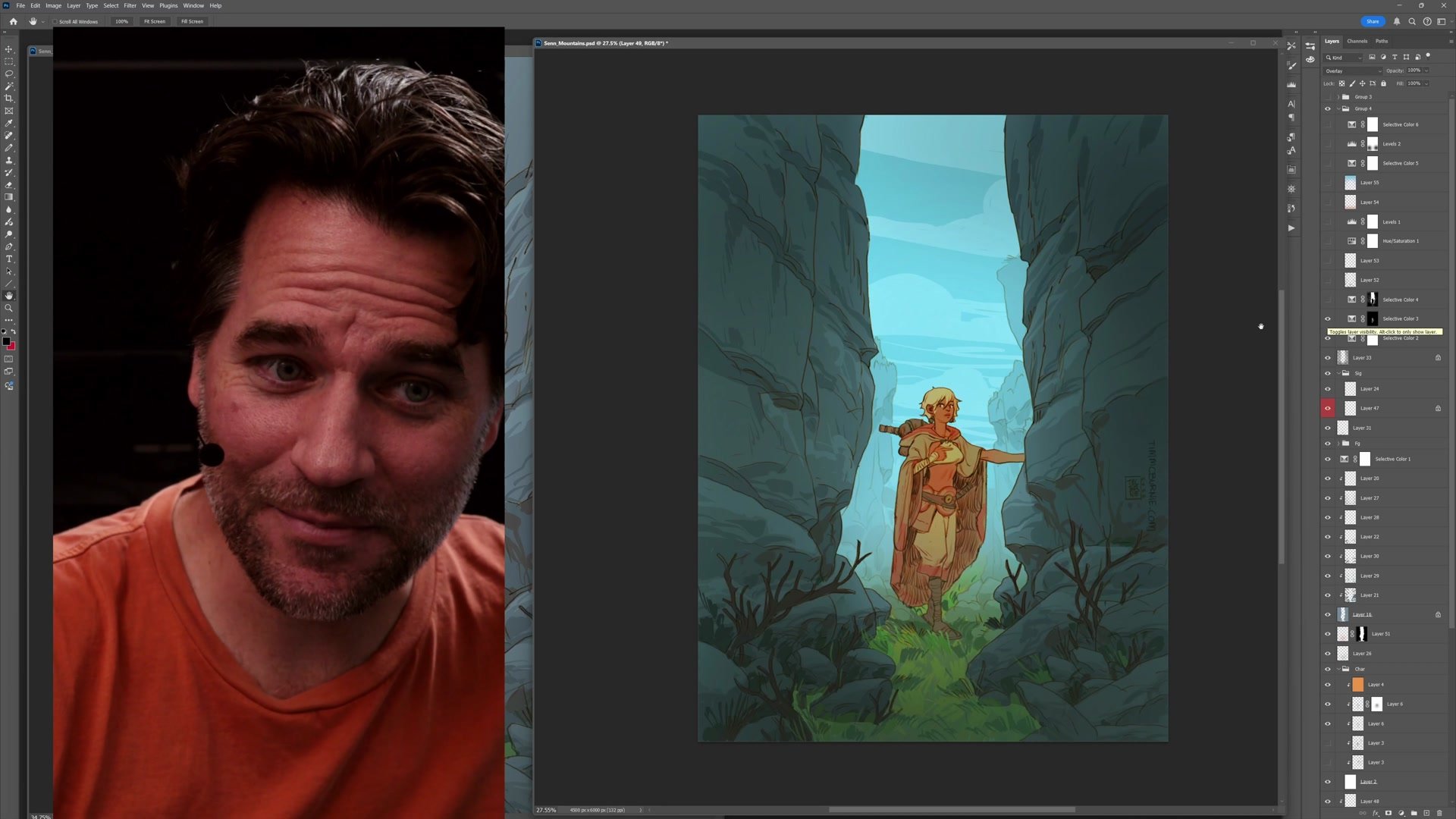The image size is (1456, 819).
Task: Select the Gradient tool
Action: tap(9, 197)
